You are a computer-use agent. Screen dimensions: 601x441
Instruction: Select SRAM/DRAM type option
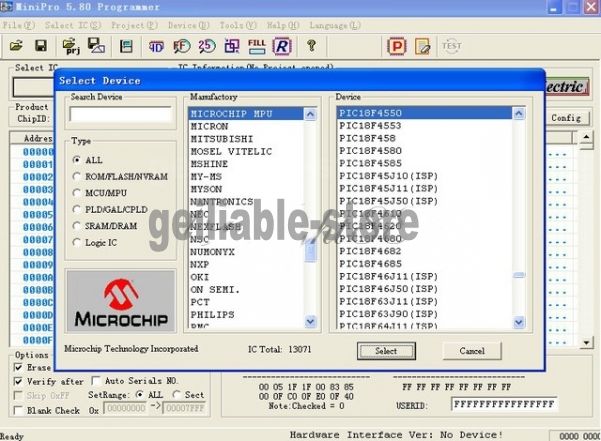tap(77, 226)
